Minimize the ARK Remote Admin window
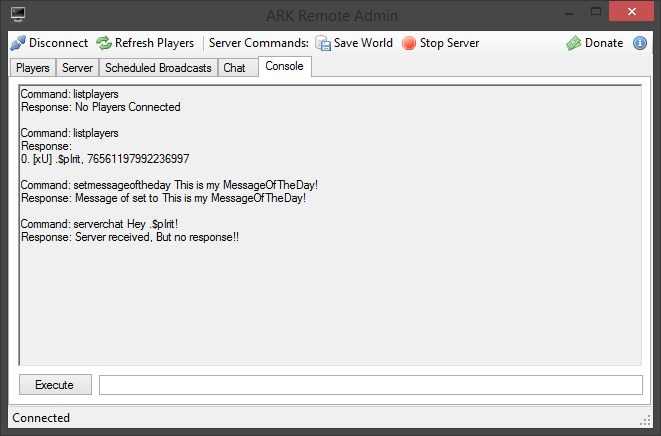 click(x=569, y=12)
